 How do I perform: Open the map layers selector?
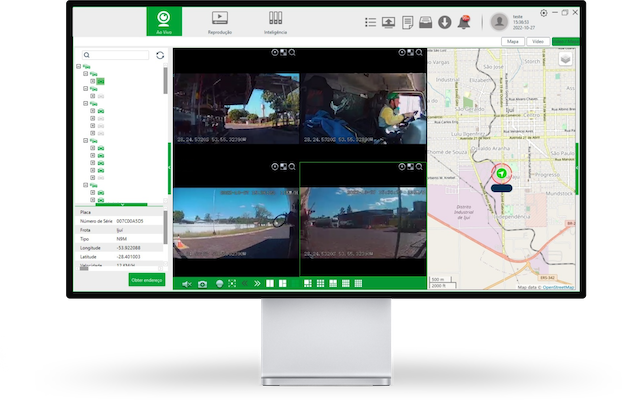[565, 59]
